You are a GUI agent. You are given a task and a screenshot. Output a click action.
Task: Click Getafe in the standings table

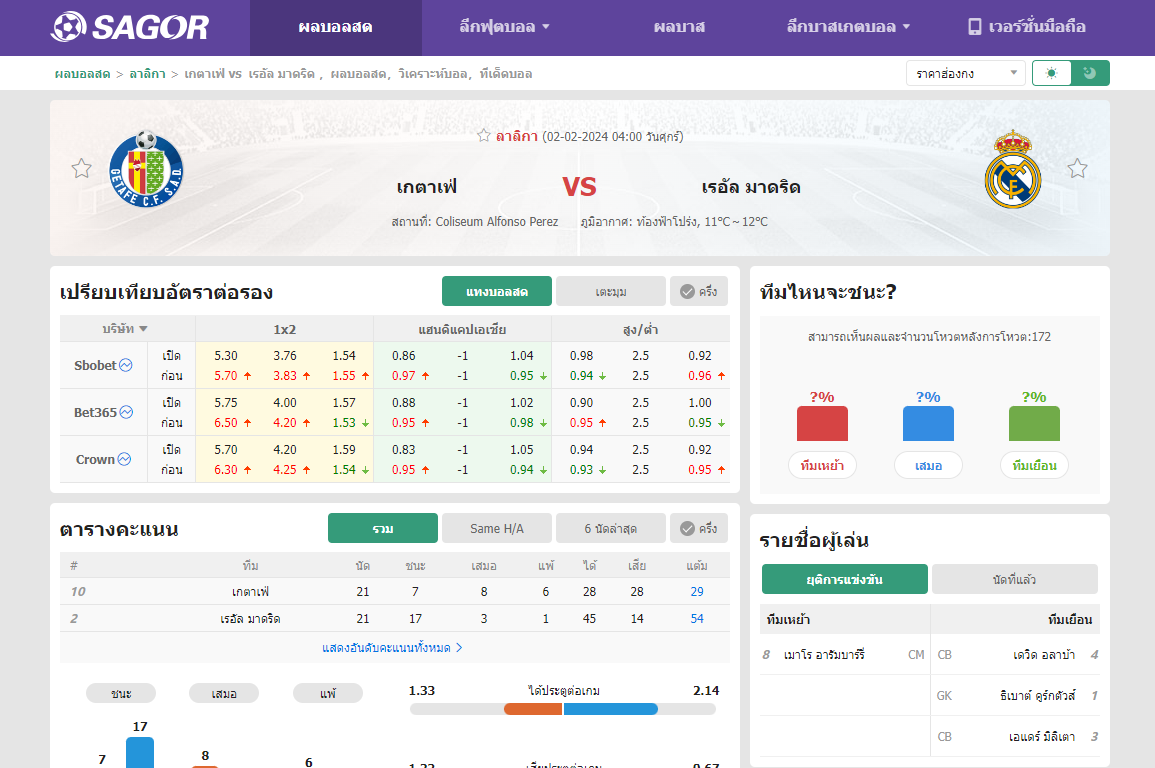click(250, 591)
